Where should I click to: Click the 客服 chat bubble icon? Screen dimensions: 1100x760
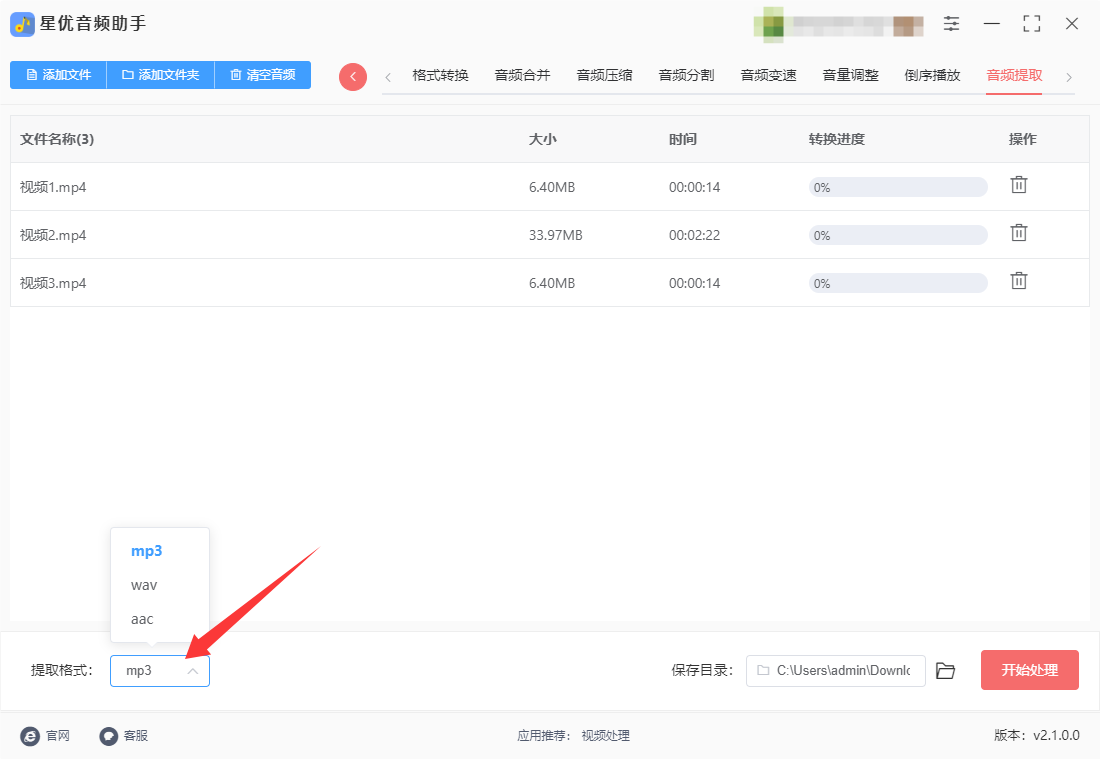pyautogui.click(x=108, y=735)
